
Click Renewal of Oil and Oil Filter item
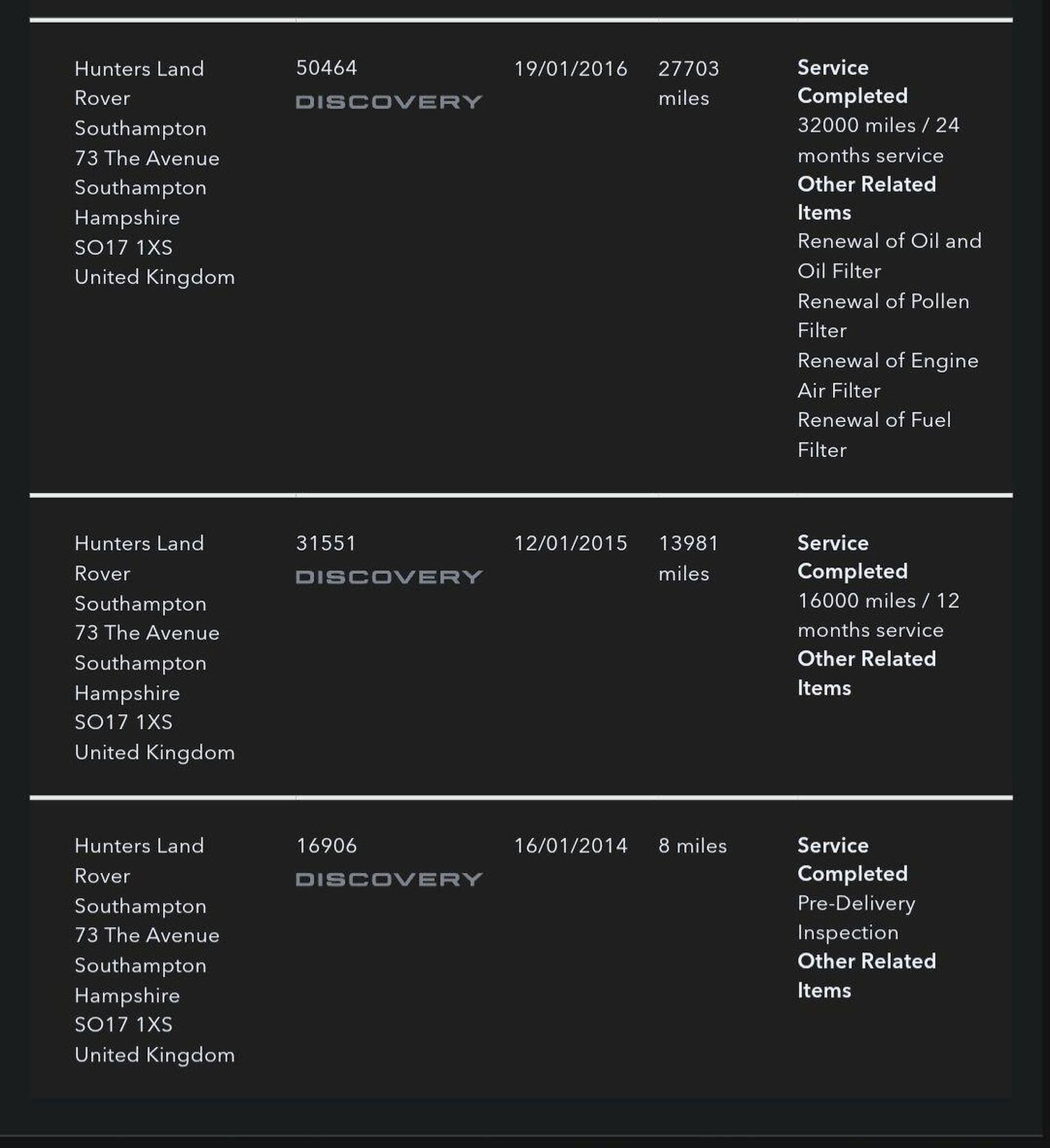(889, 255)
